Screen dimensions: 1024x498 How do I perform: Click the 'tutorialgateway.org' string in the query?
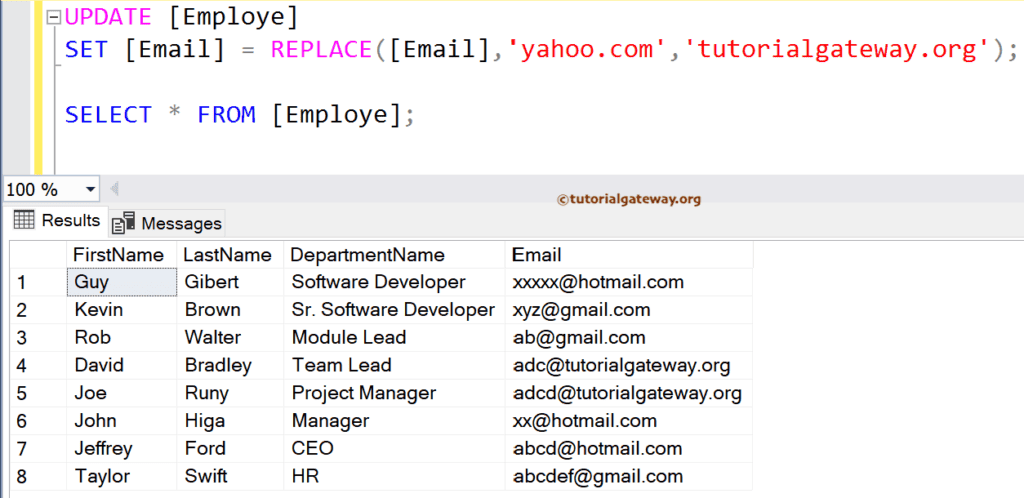tap(836, 50)
